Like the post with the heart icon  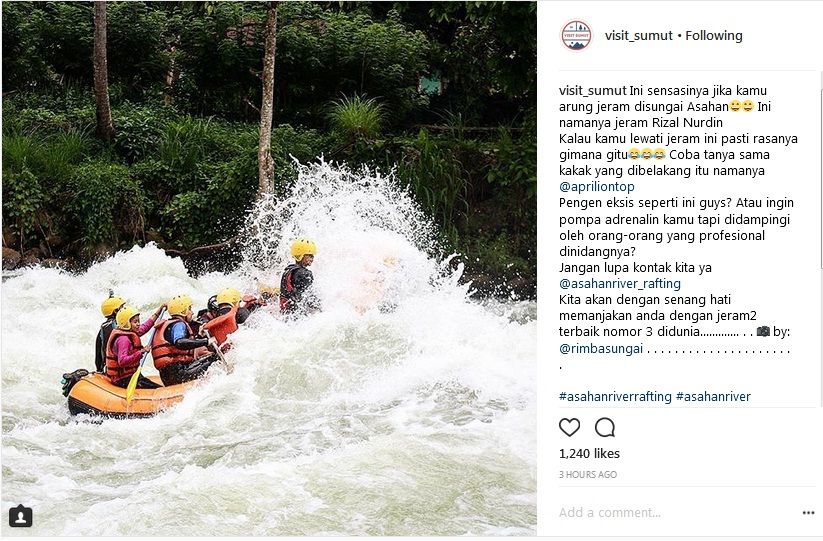click(x=569, y=428)
